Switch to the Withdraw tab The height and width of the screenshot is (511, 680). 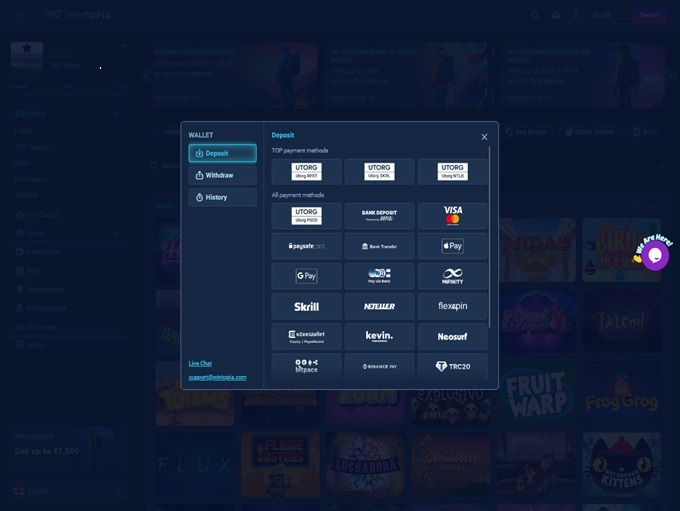click(222, 175)
